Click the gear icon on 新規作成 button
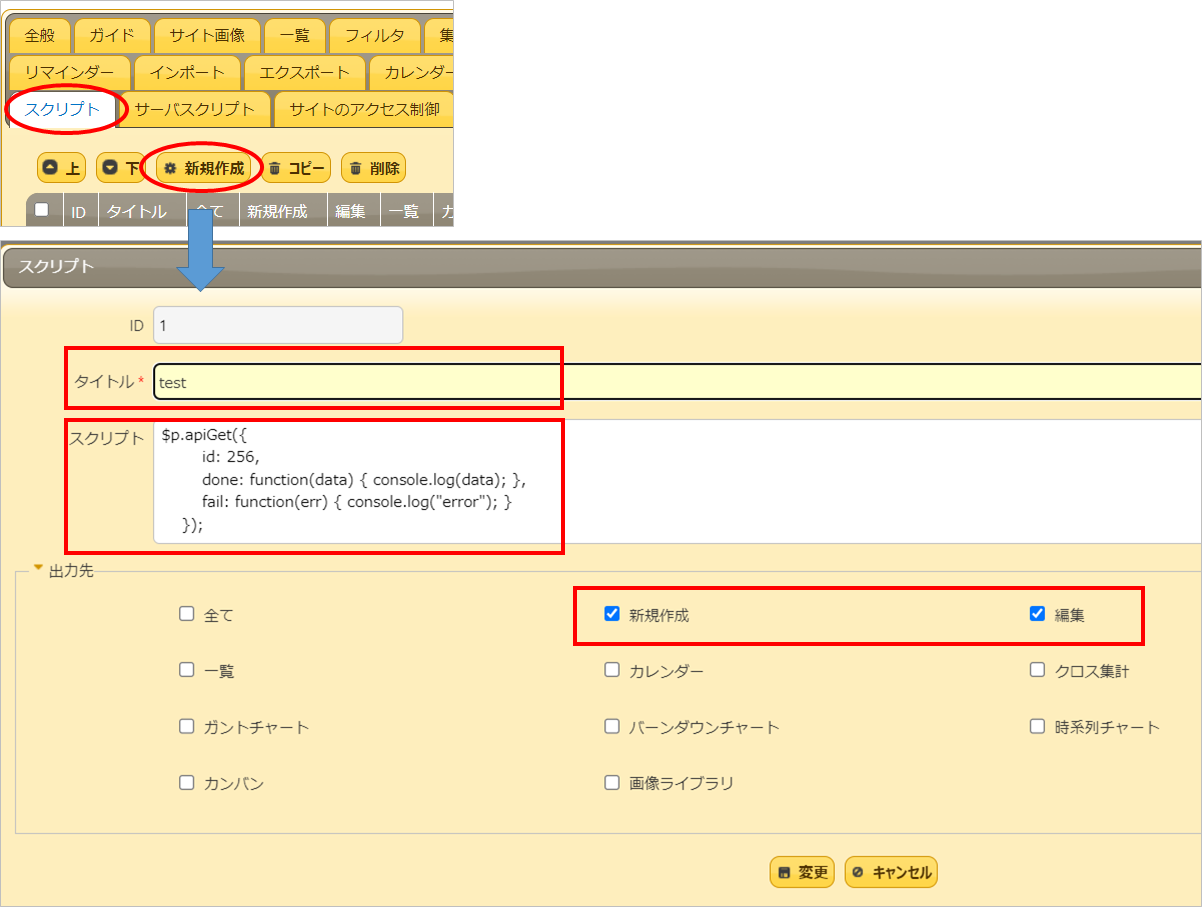The image size is (1202, 907). 170,167
